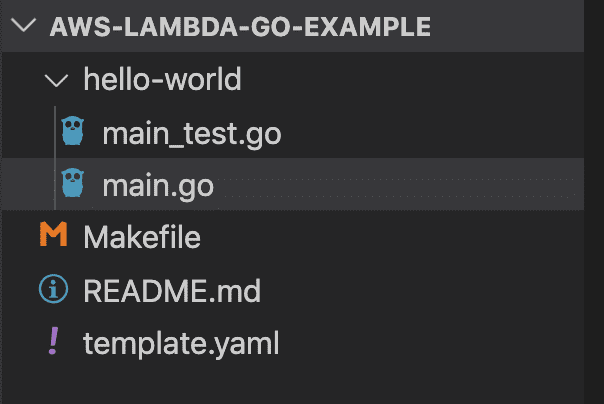
Task: Click blank space right of the Makefile row
Action: pyautogui.click(x=391, y=236)
